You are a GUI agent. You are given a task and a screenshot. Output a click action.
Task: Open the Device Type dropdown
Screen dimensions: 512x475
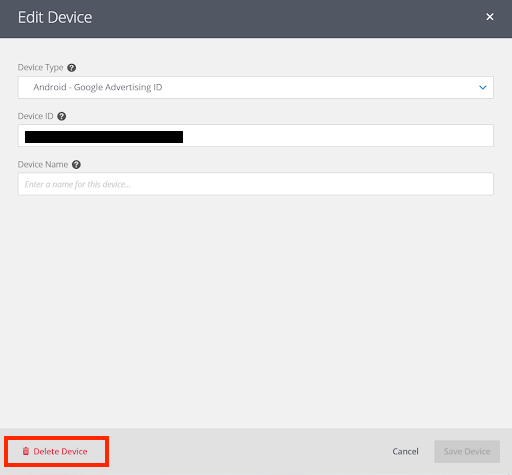(256, 87)
